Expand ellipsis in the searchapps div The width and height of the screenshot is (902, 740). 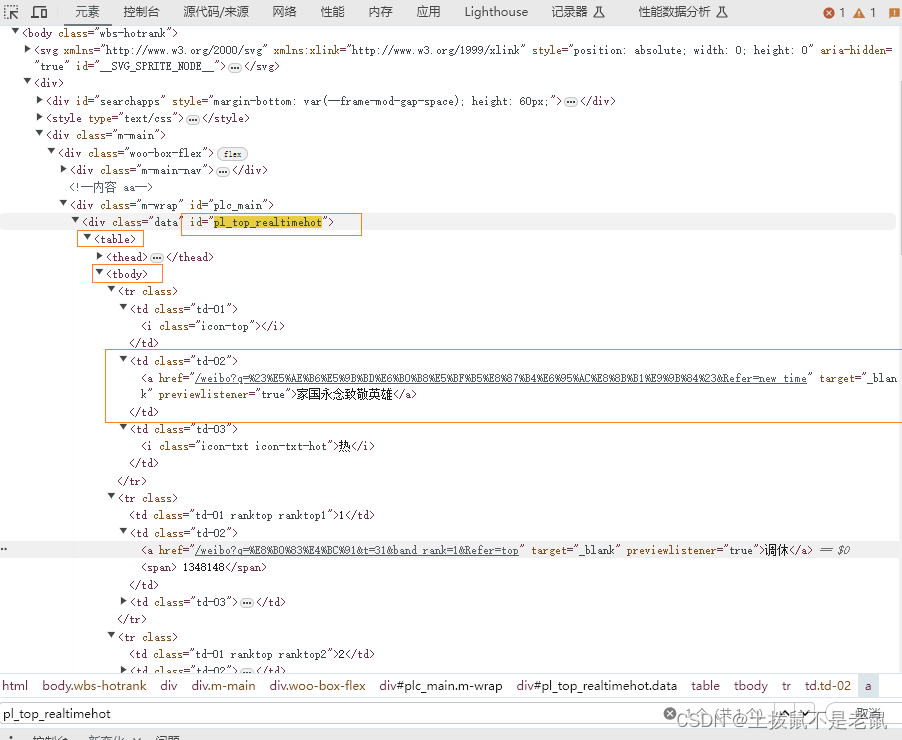(571, 102)
